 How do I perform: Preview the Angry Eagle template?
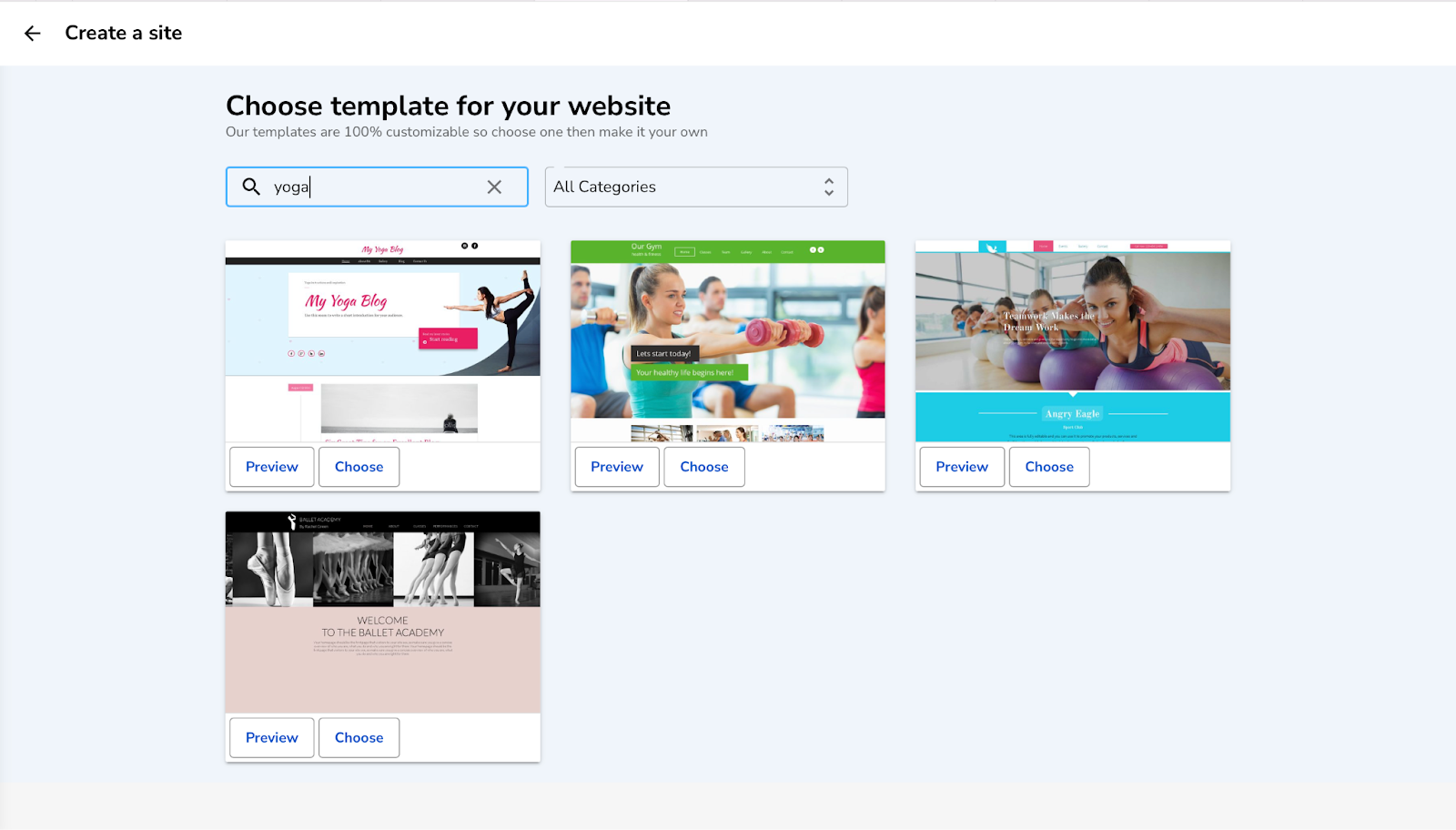pos(962,467)
